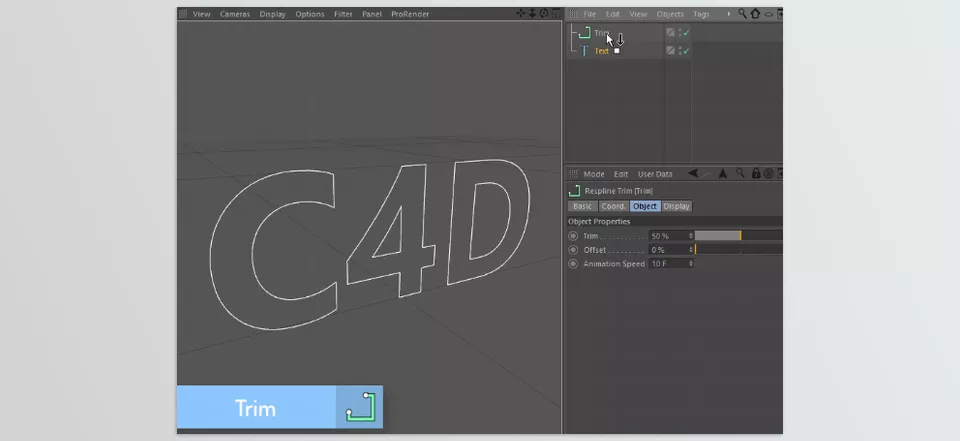Open the Attribute Manager Edit menu

pyautogui.click(x=621, y=174)
